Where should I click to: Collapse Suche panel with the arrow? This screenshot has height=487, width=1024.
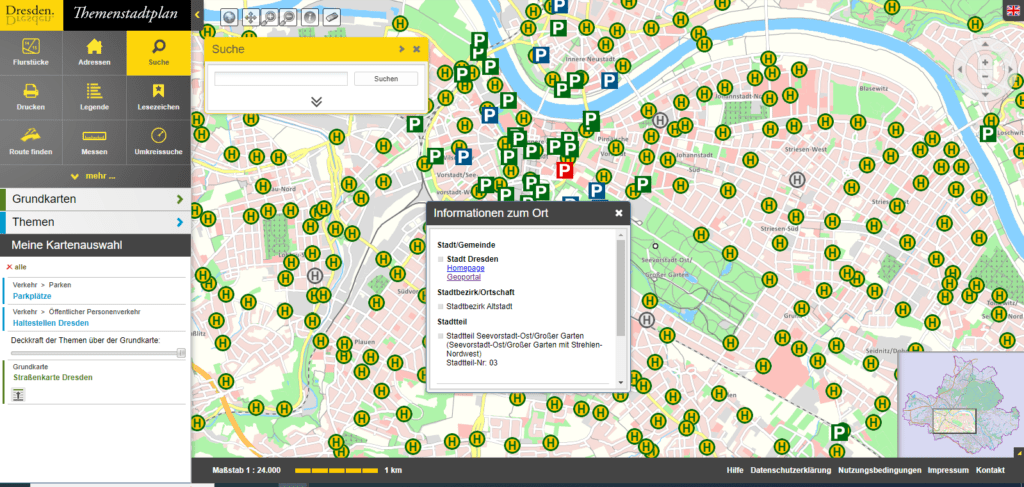(402, 49)
